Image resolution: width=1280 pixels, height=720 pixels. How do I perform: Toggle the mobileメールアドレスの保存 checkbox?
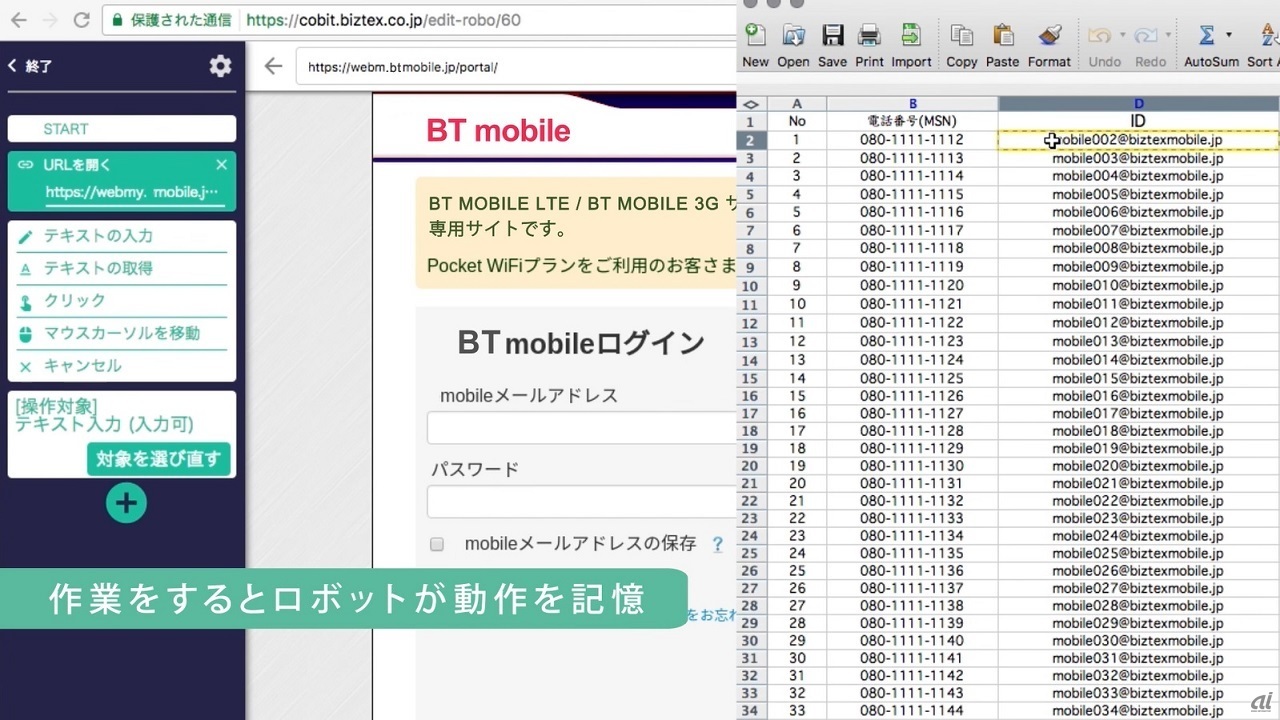[437, 545]
